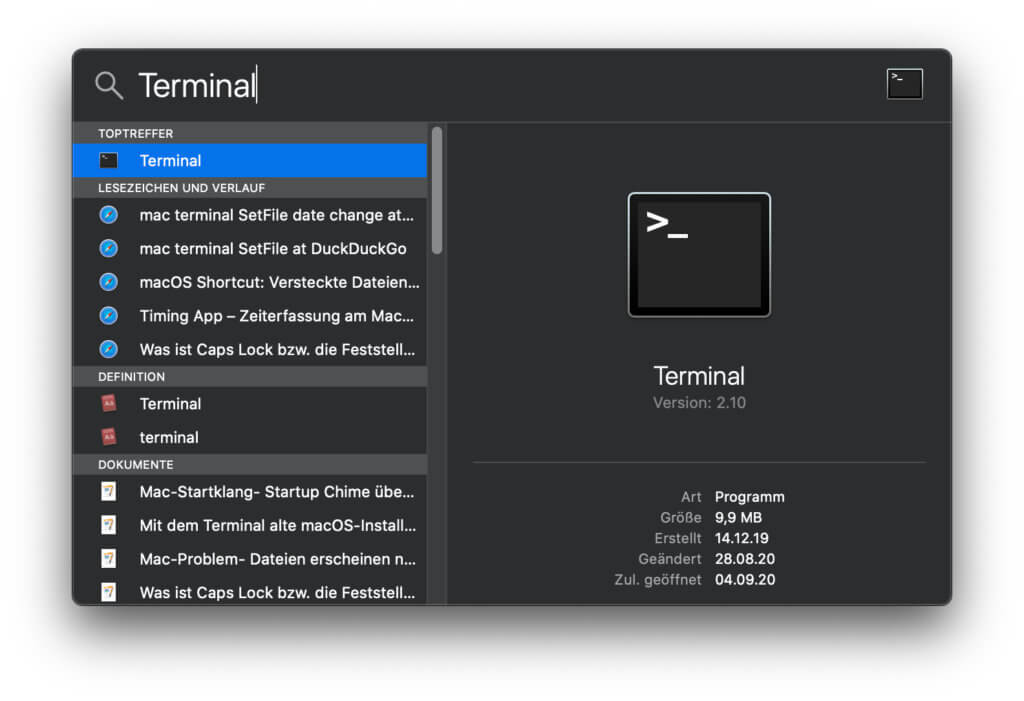The image size is (1024, 701).
Task: Click the magnifying glass search icon
Action: (x=109, y=85)
